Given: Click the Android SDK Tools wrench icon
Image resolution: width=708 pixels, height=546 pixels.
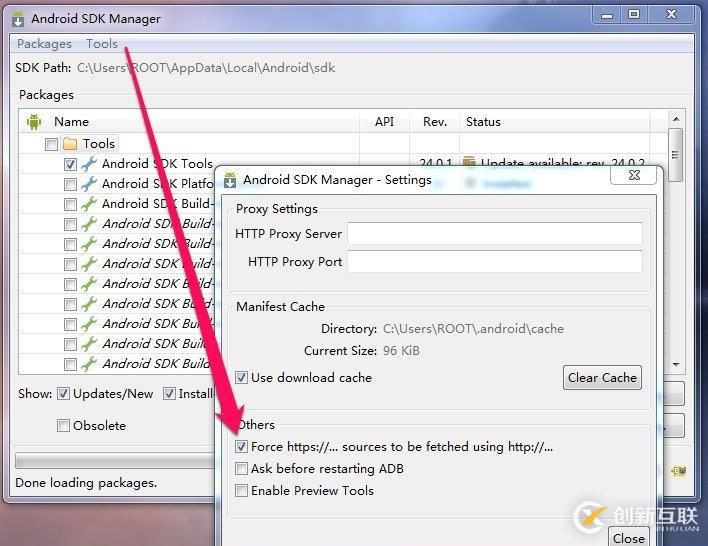Looking at the screenshot, I should [89, 164].
